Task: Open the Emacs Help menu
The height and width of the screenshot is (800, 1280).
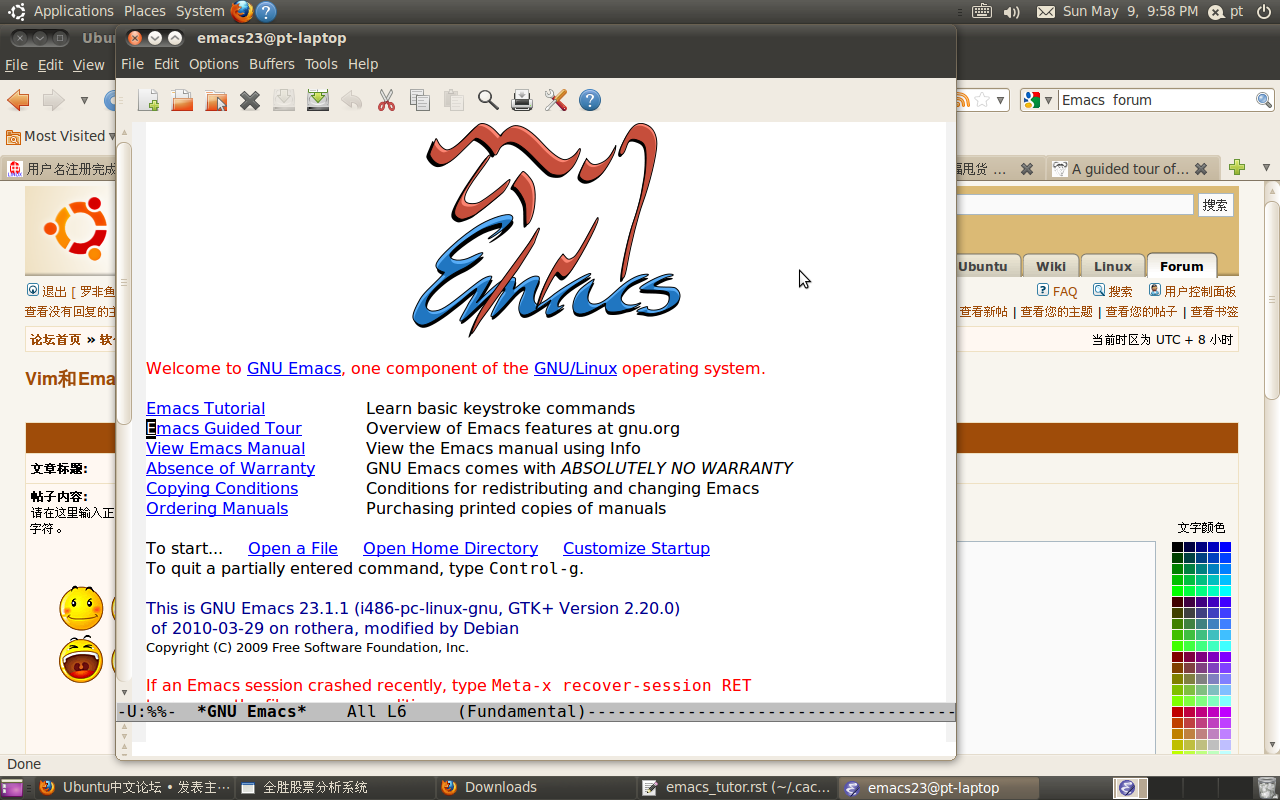Action: coord(363,64)
